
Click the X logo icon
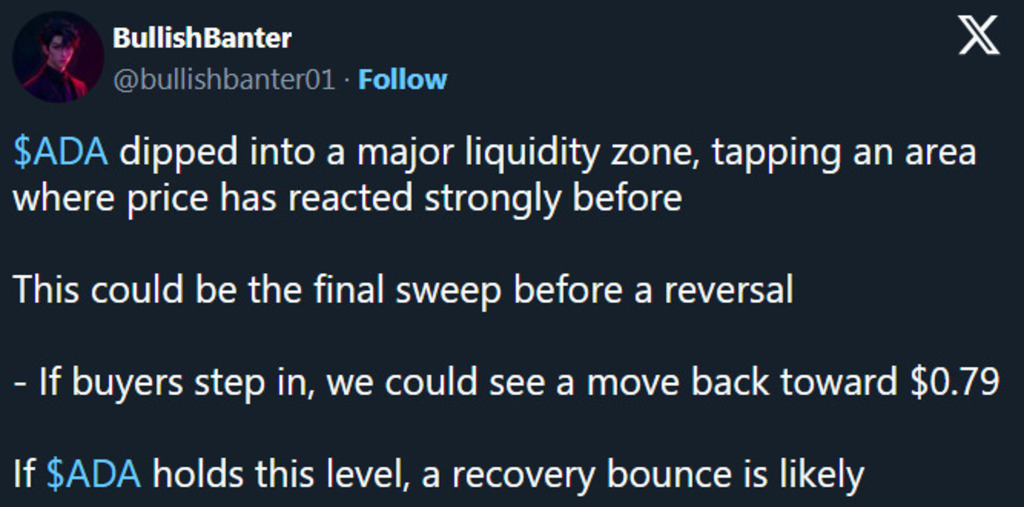pos(978,37)
